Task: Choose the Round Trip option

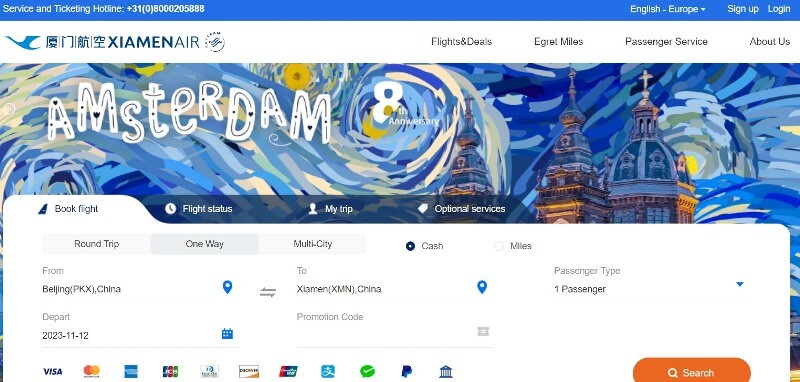Action: [x=96, y=244]
